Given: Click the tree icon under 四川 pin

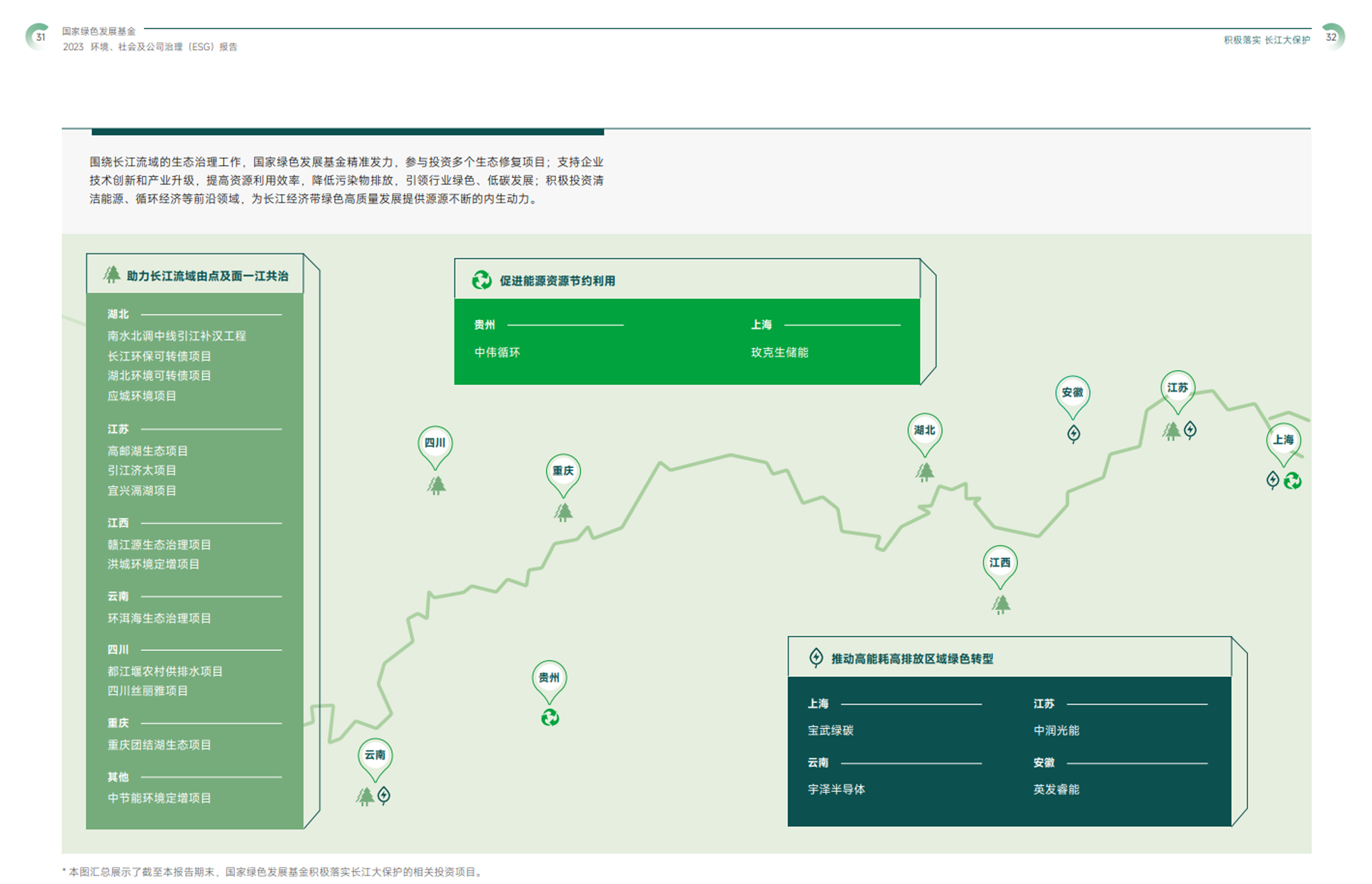Looking at the screenshot, I should 436,486.
